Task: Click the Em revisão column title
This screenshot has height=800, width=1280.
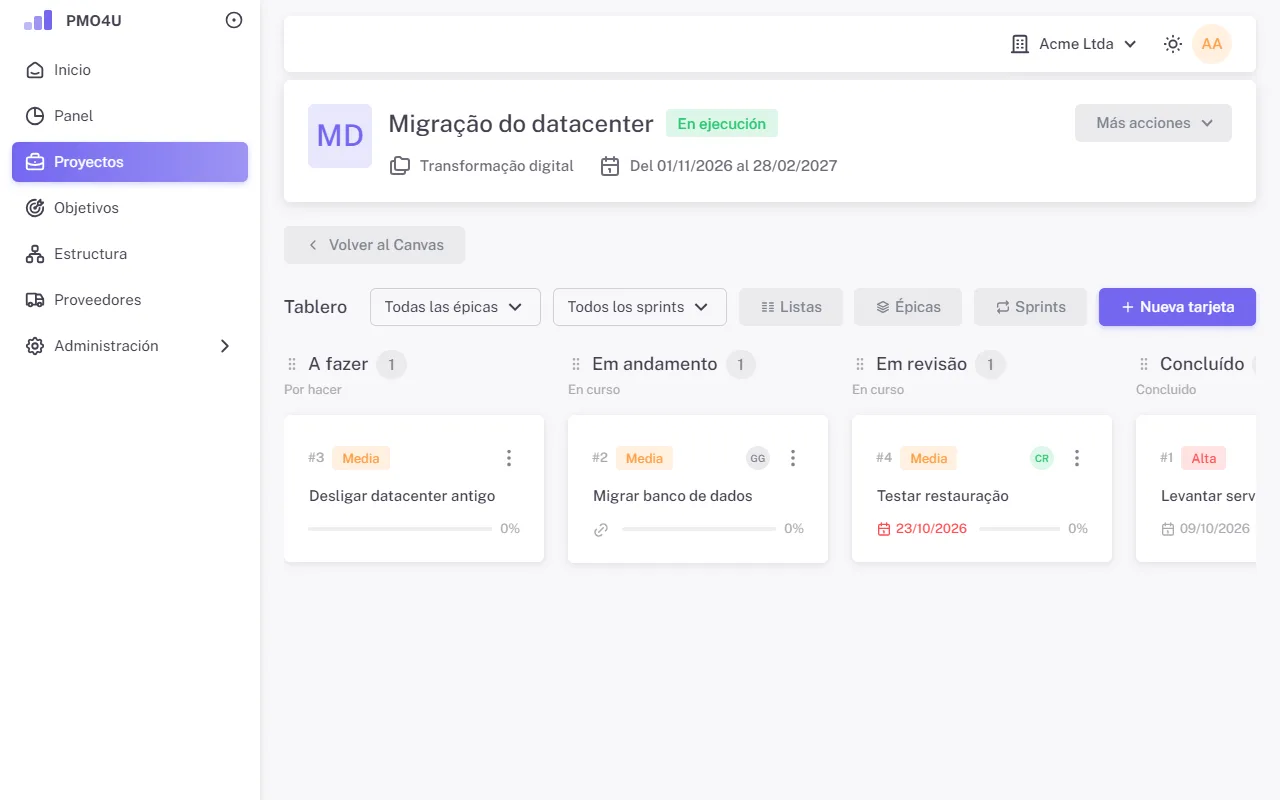Action: coord(921,364)
